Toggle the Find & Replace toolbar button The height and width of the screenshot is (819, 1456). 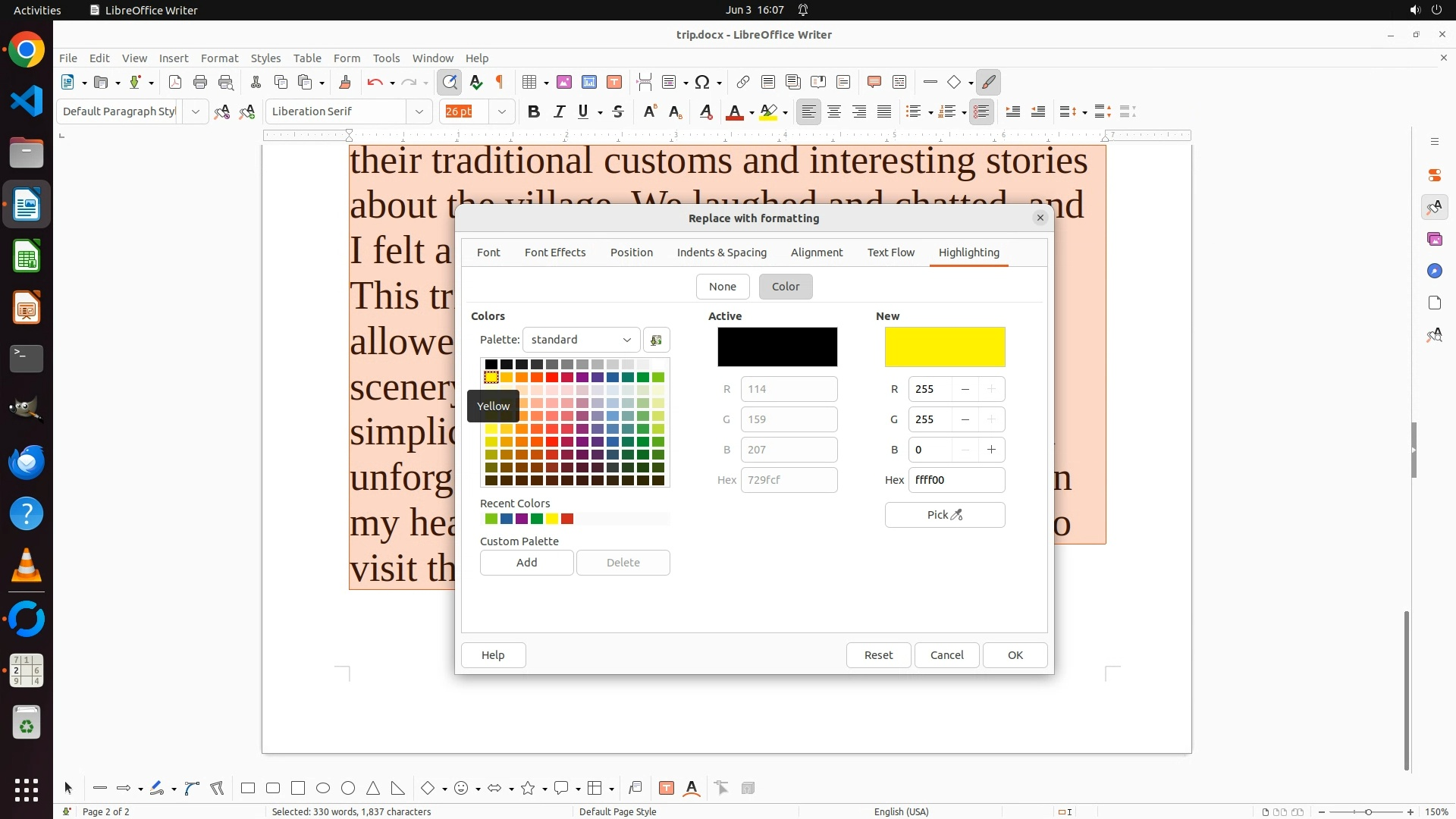pyautogui.click(x=450, y=82)
